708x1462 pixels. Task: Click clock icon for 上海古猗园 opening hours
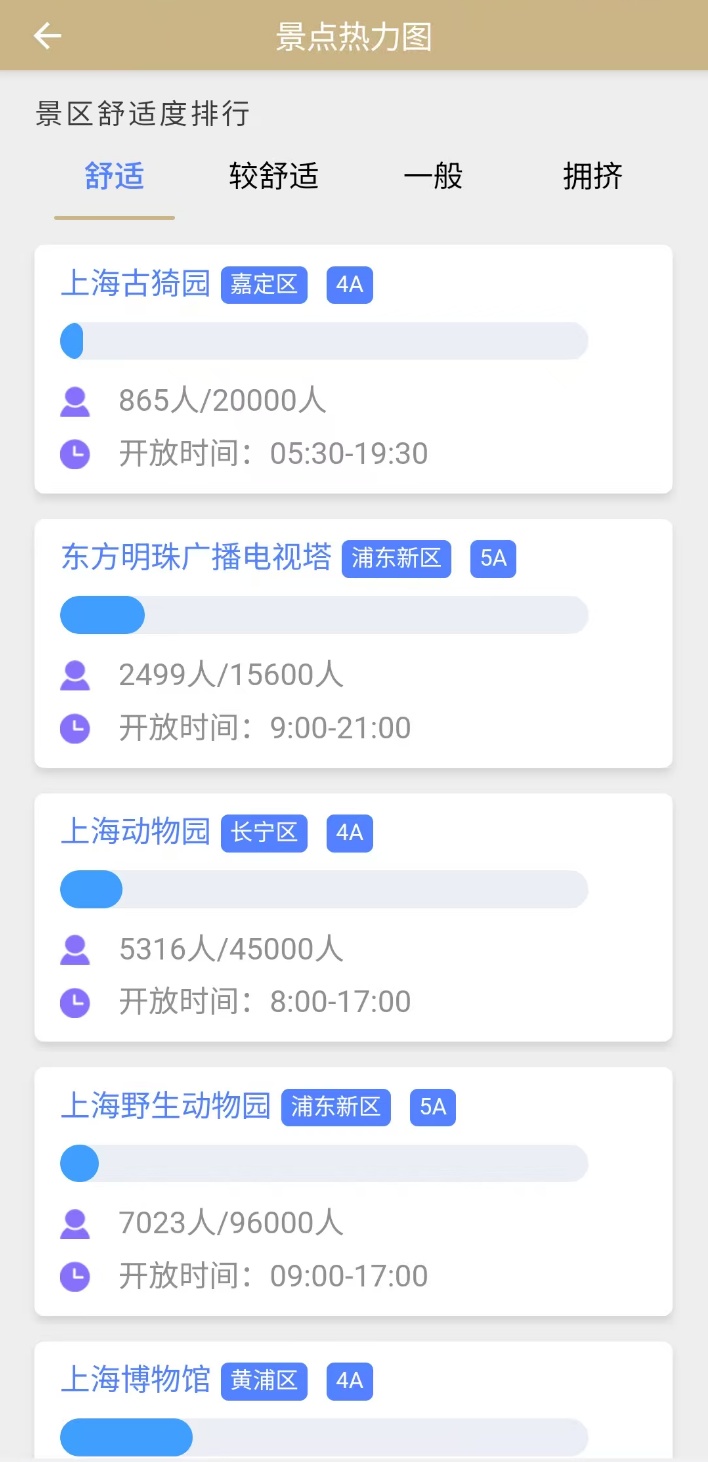tap(75, 454)
